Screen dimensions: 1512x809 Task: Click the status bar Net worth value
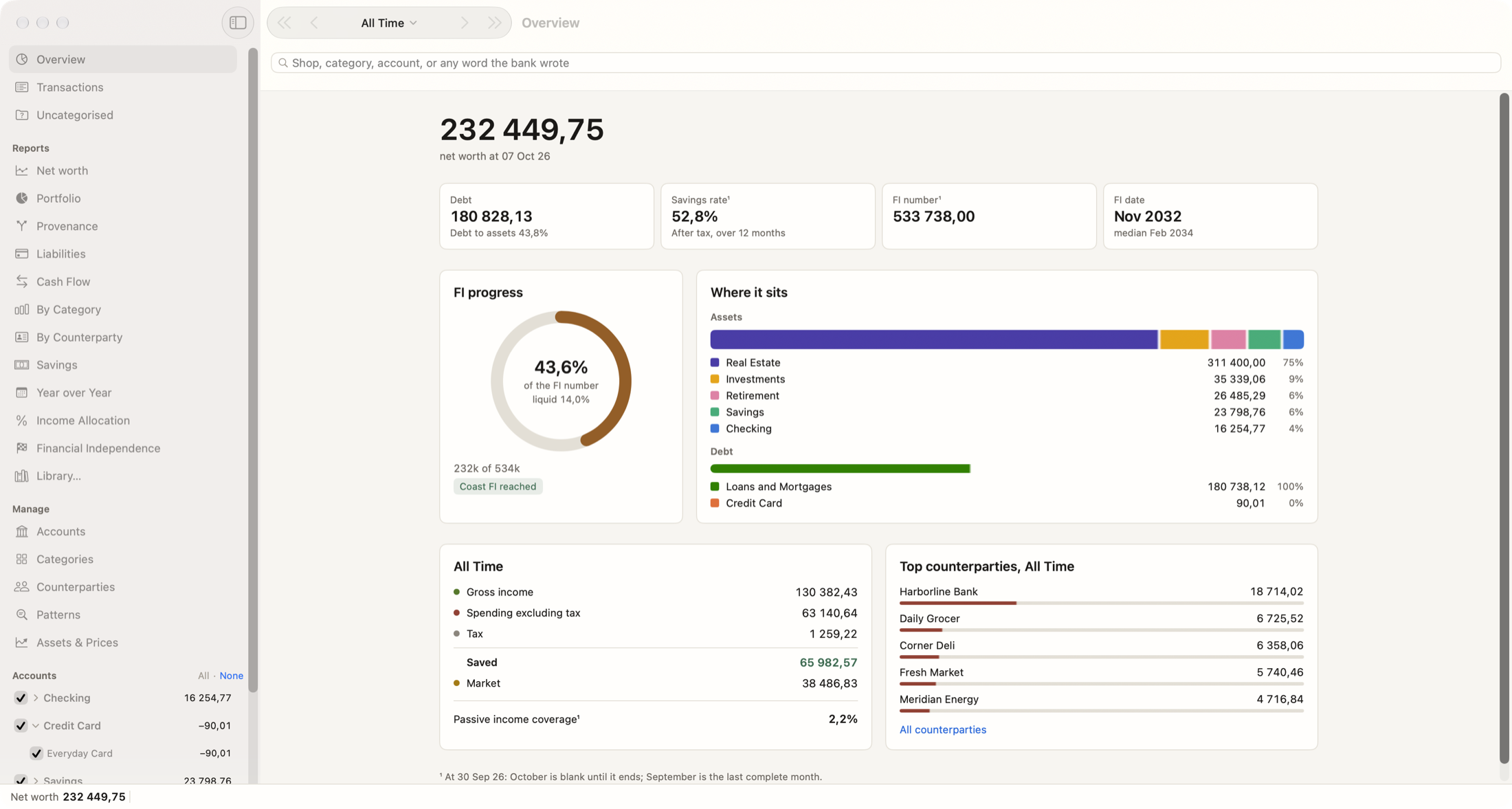(x=94, y=797)
